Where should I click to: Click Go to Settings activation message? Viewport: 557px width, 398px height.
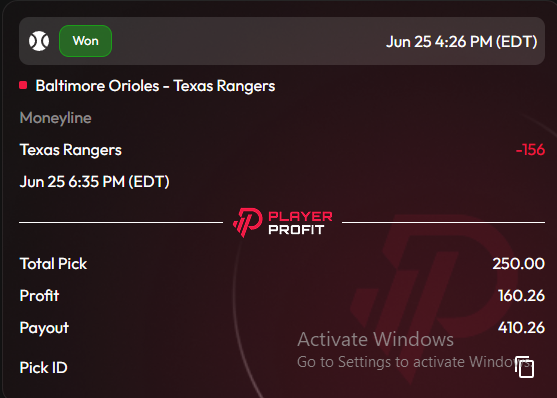coord(414,362)
